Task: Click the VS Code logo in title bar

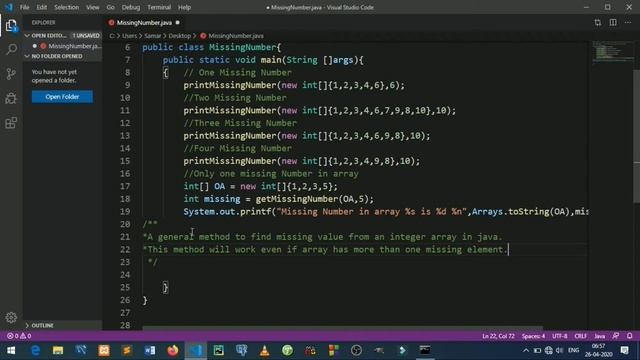Action: tap(9, 7)
